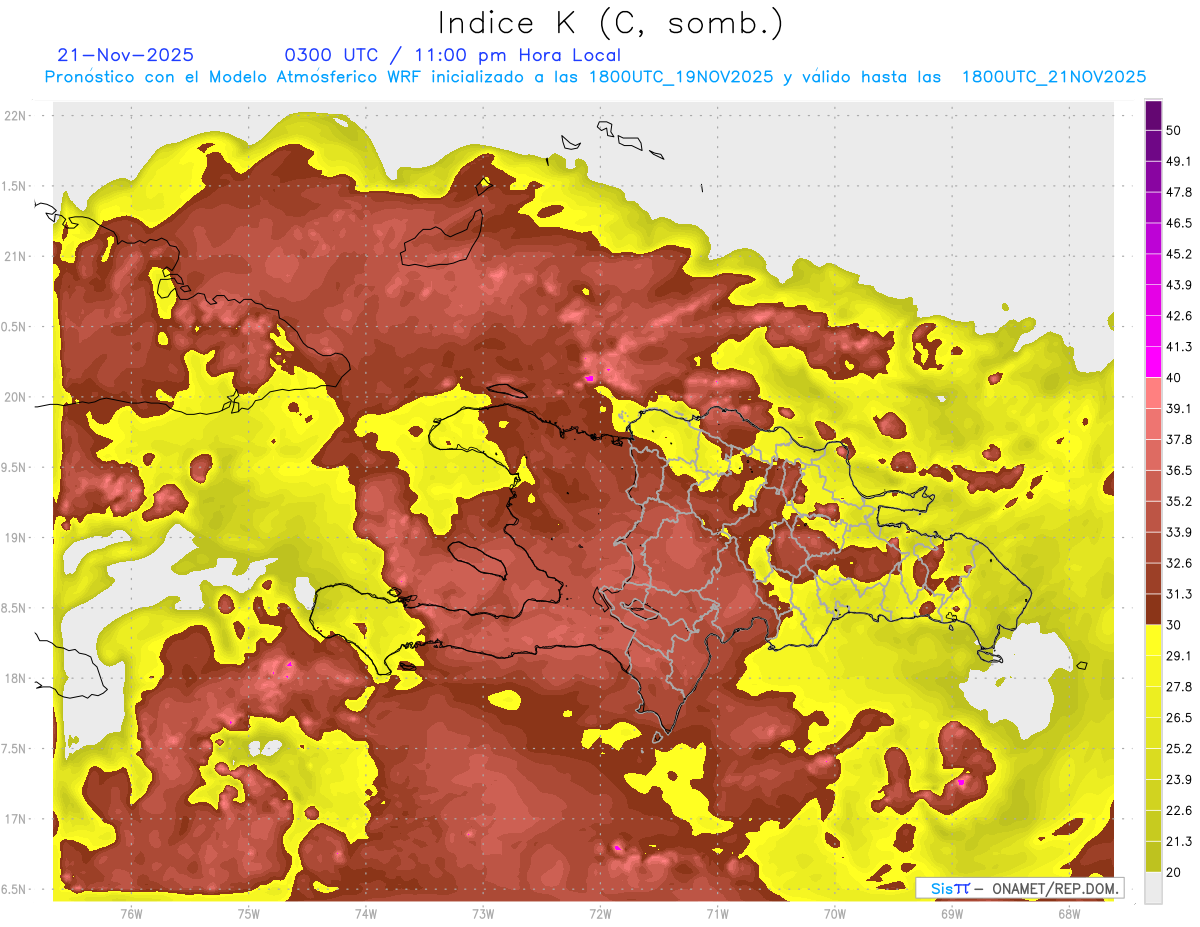The width and height of the screenshot is (1200, 927).
Task: Click the '0300 UTC / 11:00 pm Hora Local' text
Action: (453, 55)
